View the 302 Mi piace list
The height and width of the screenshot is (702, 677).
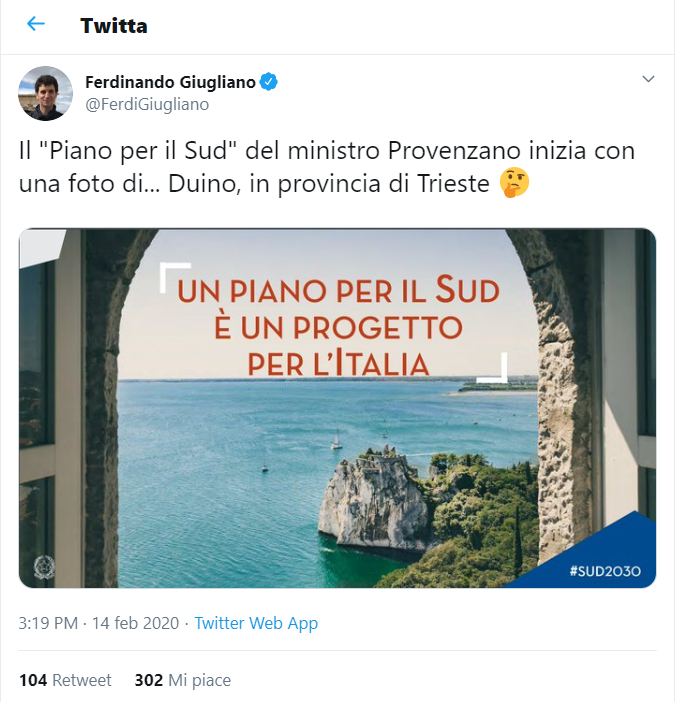[x=183, y=680]
